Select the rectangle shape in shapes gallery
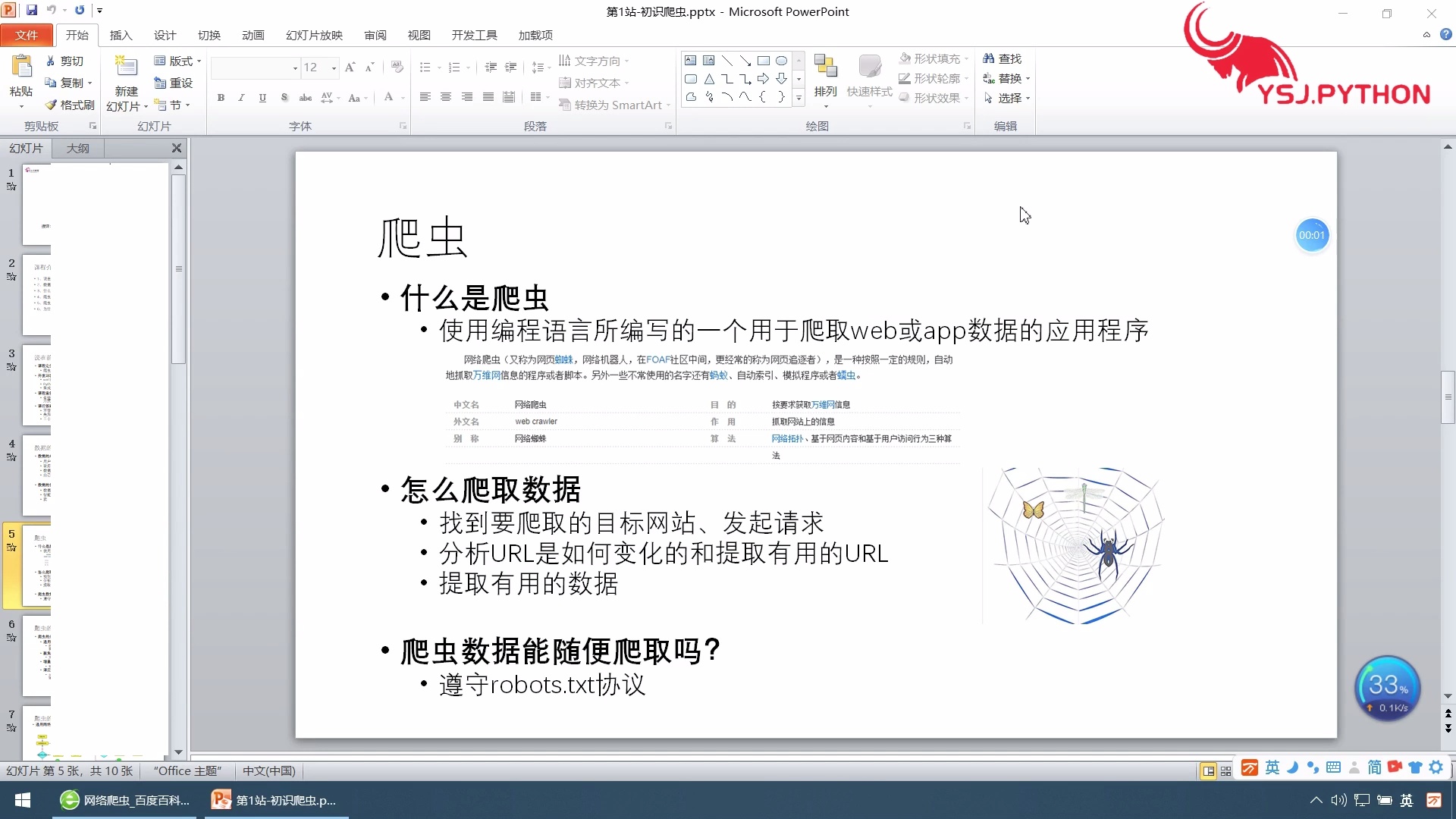1456x819 pixels. point(763,61)
